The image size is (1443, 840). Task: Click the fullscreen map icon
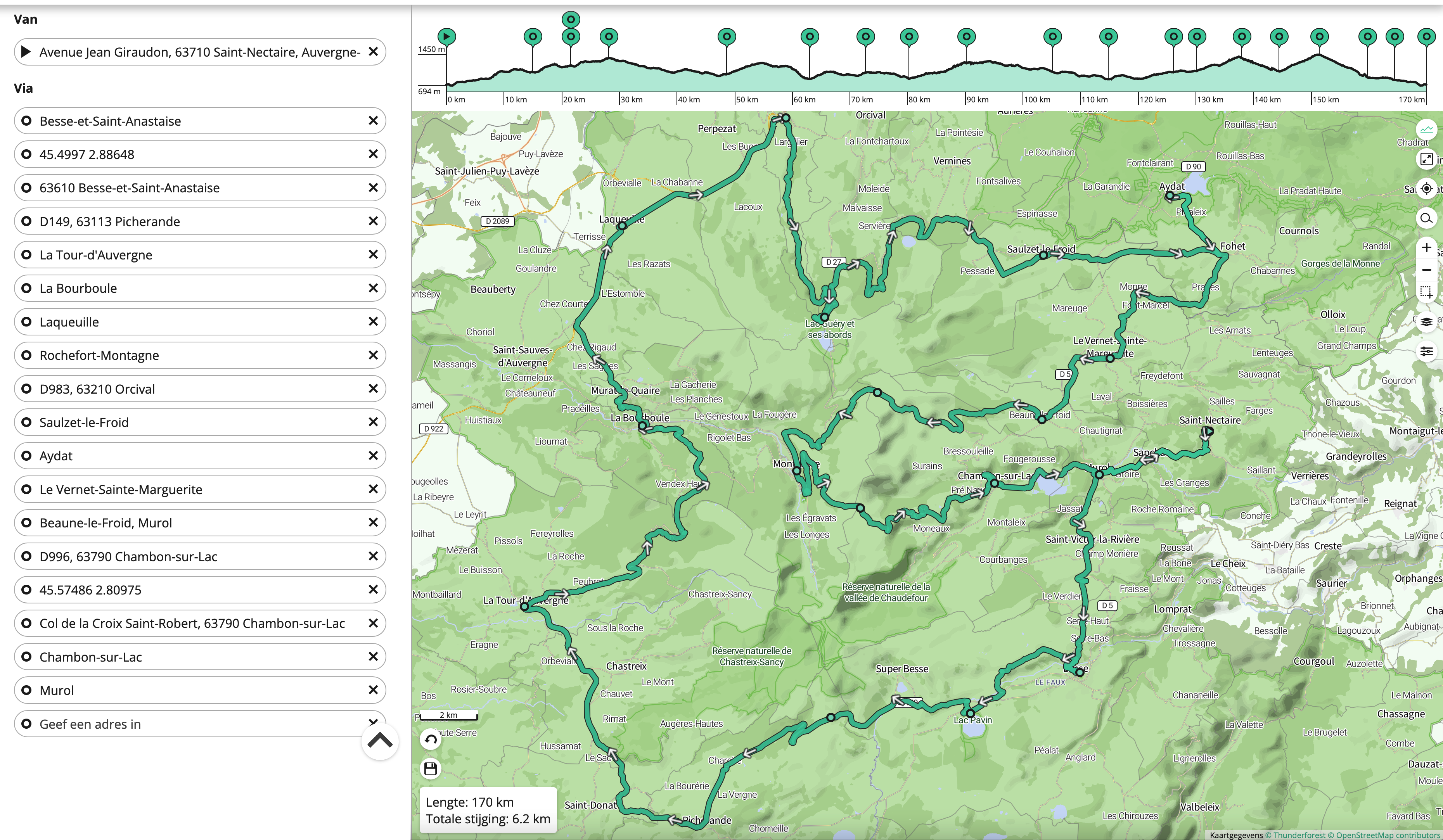point(1426,159)
